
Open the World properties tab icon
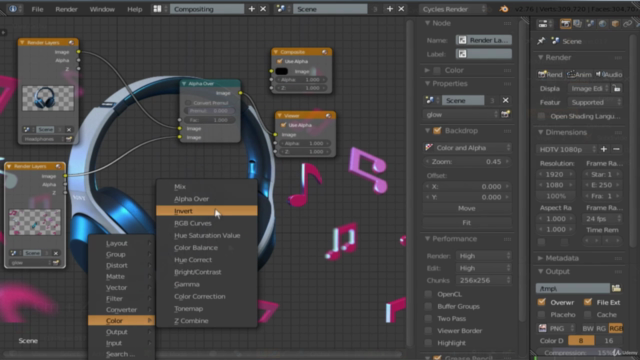click(602, 24)
